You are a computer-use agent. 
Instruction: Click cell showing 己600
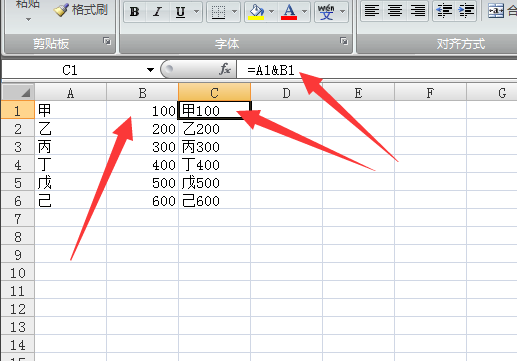coord(214,200)
